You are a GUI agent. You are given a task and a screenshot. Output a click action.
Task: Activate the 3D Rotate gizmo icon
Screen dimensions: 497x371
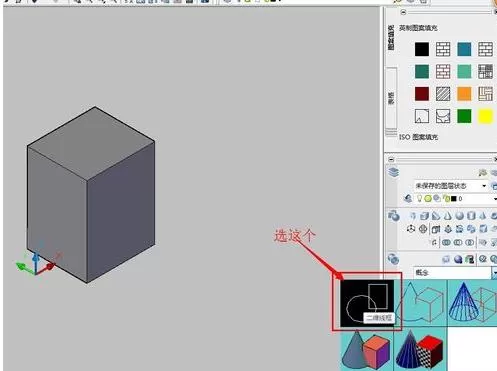(423, 229)
